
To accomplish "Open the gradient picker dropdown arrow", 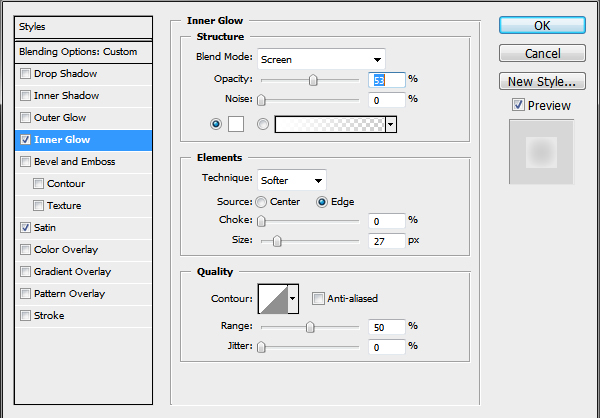I will tap(391, 124).
